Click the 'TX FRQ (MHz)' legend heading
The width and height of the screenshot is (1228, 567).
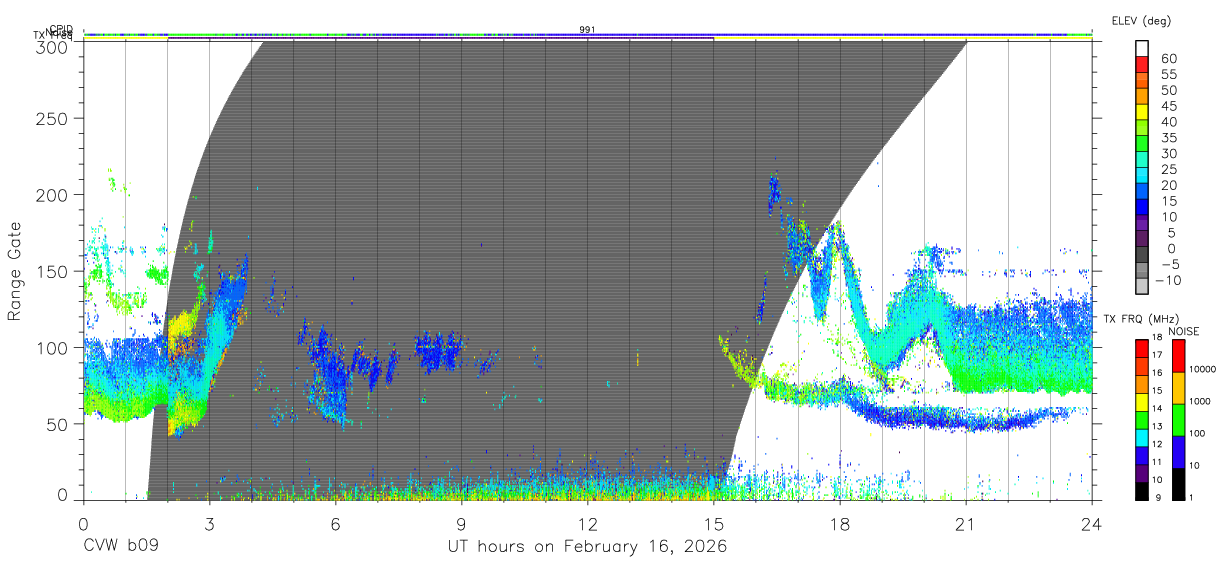pyautogui.click(x=1140, y=319)
